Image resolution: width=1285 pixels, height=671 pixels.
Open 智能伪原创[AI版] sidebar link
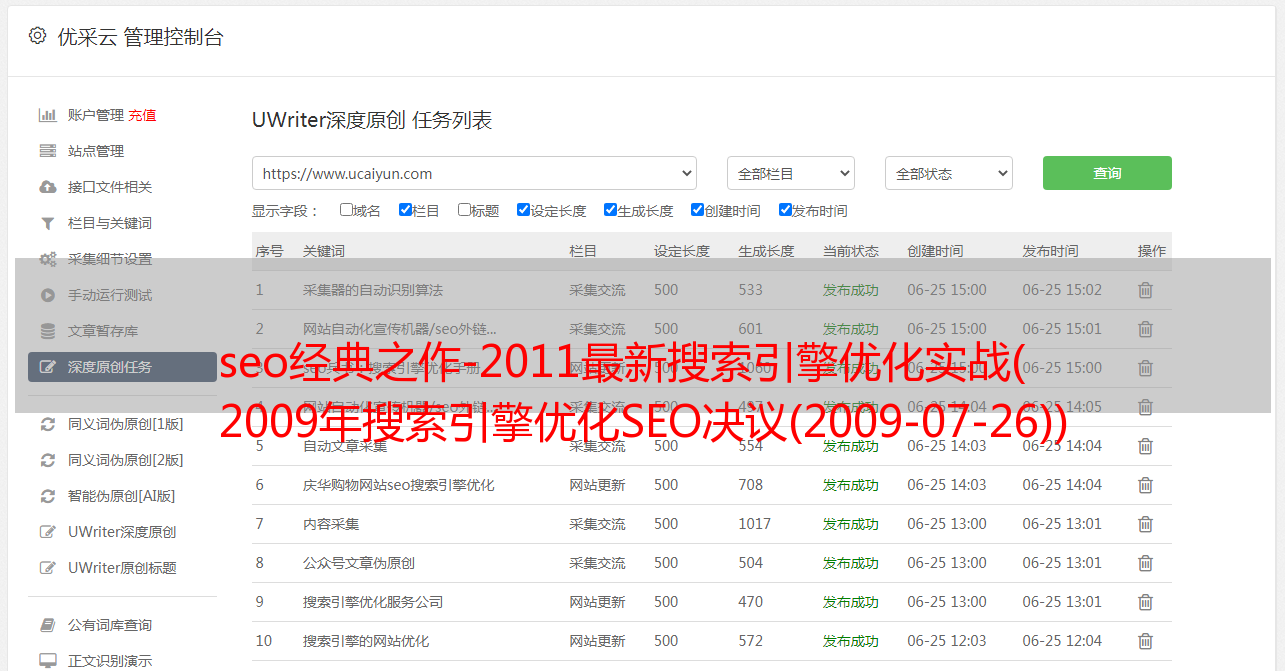(x=121, y=496)
